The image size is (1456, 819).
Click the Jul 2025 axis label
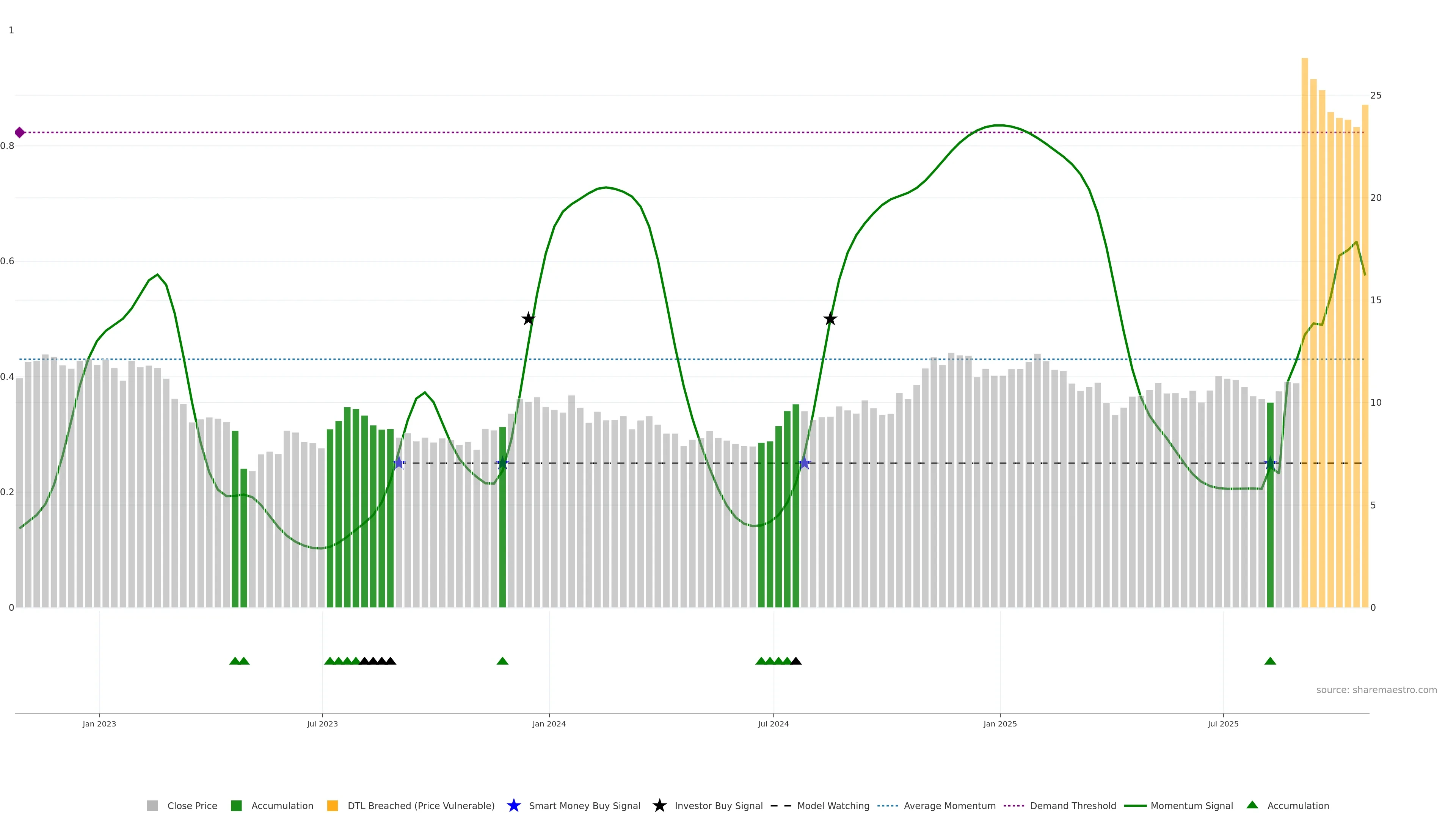point(1223,723)
